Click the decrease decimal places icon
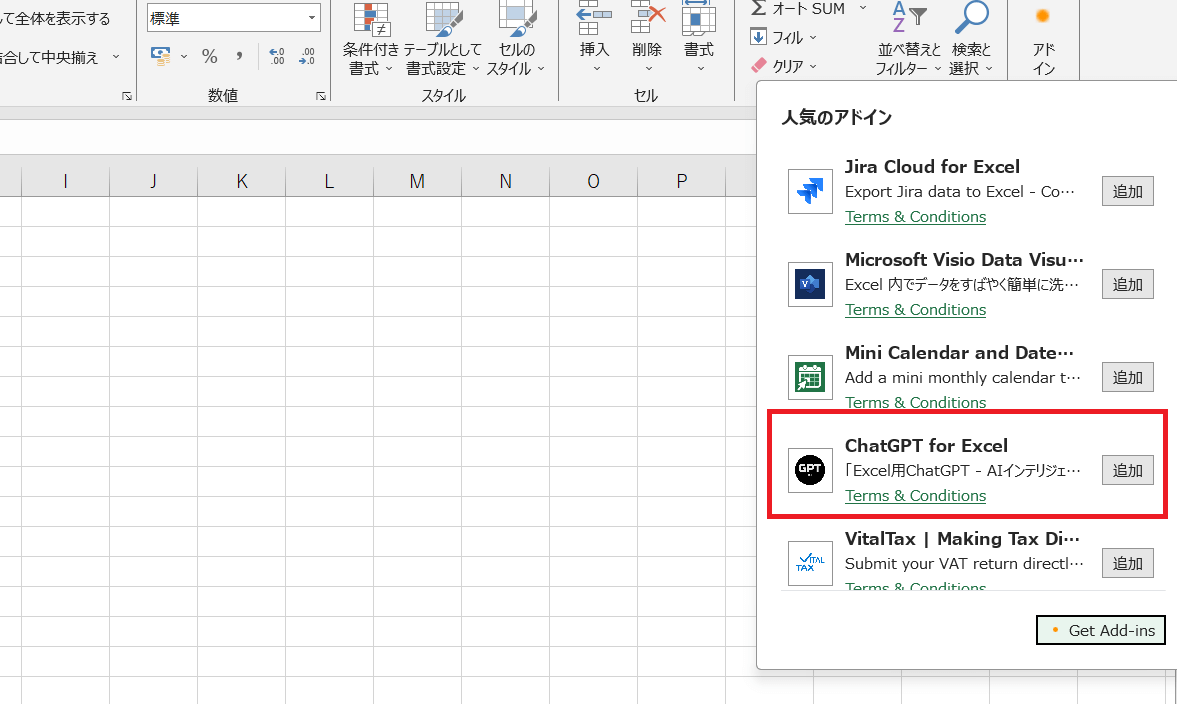 click(x=307, y=56)
